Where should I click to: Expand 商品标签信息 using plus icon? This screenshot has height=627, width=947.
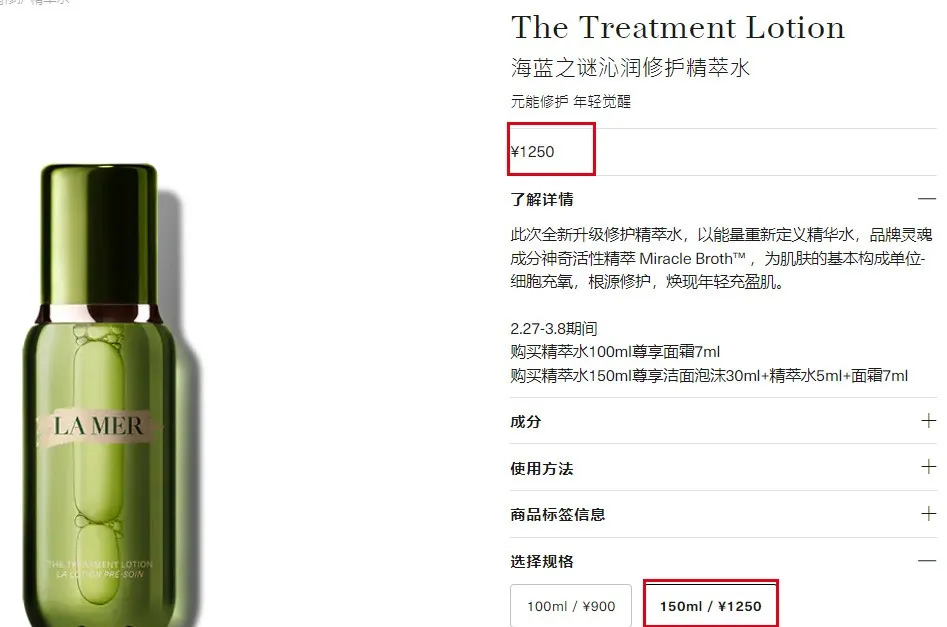[928, 513]
